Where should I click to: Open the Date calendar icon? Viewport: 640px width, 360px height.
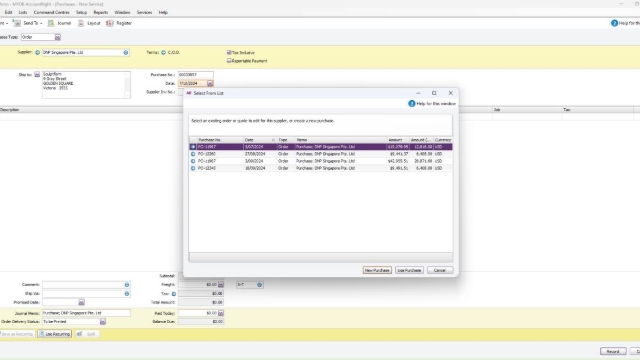(210, 83)
